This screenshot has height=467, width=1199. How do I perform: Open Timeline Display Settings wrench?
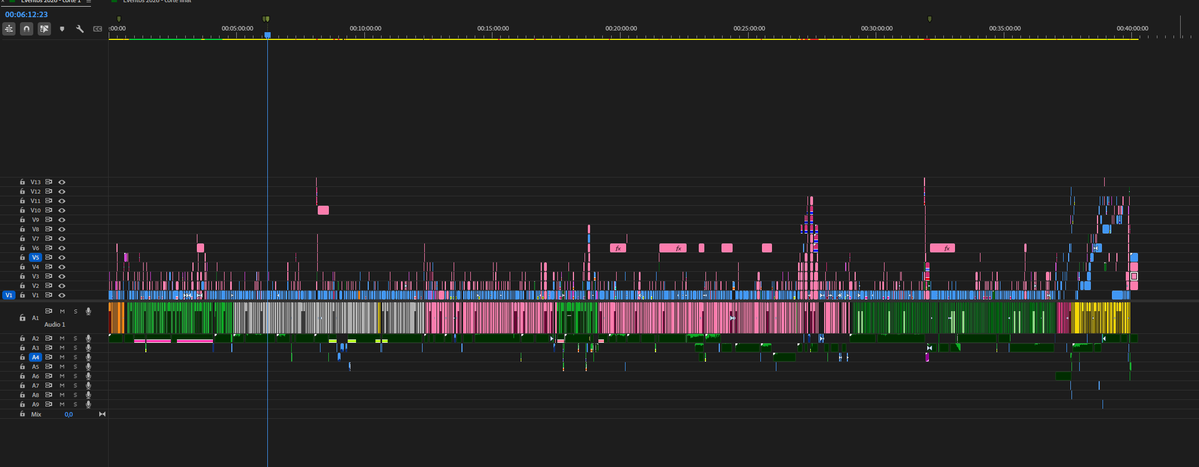pyautogui.click(x=80, y=29)
